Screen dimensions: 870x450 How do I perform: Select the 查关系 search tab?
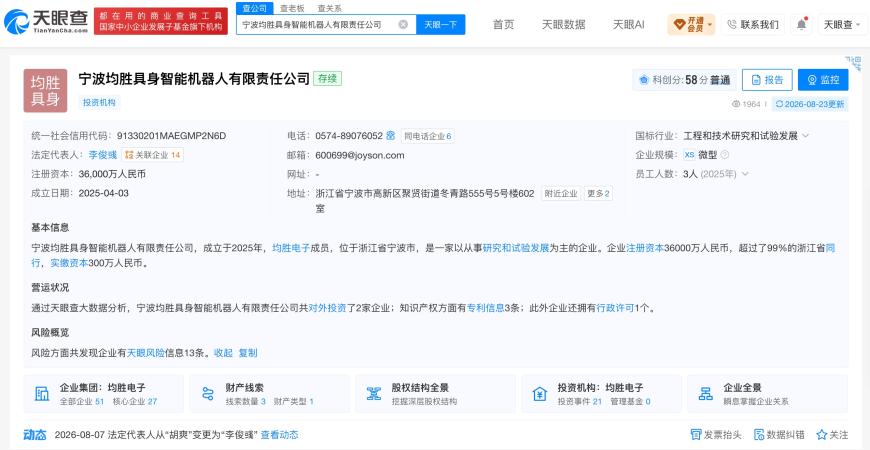click(x=330, y=8)
